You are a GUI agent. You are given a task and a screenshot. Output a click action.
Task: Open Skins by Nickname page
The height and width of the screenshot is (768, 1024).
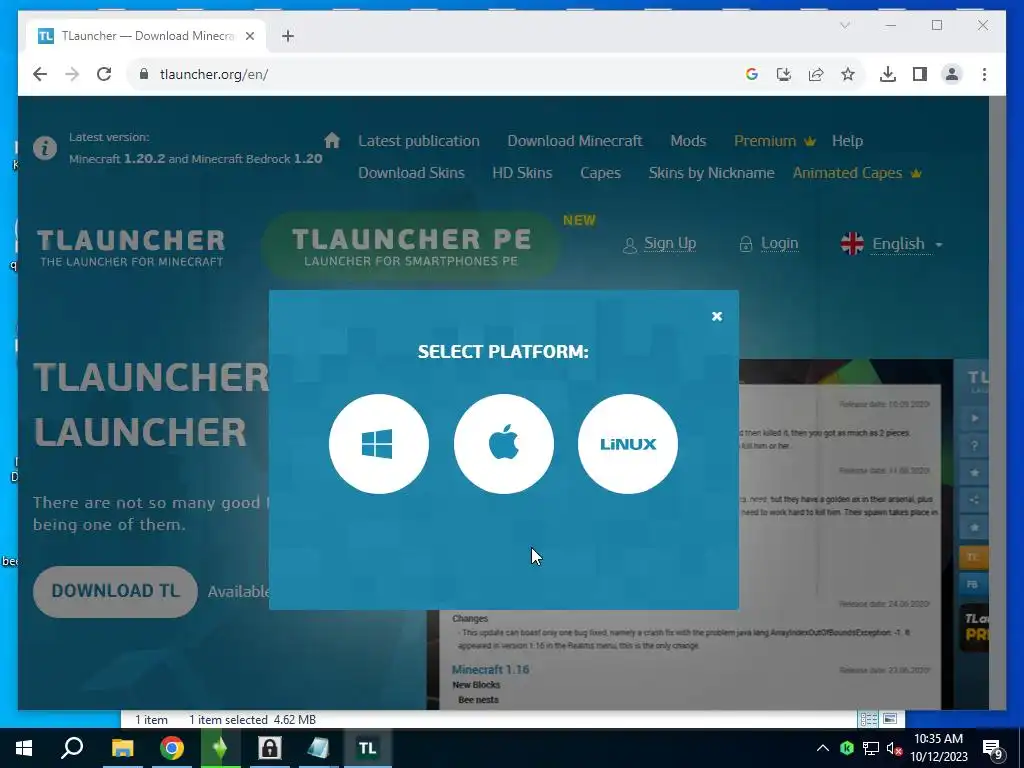coord(711,173)
